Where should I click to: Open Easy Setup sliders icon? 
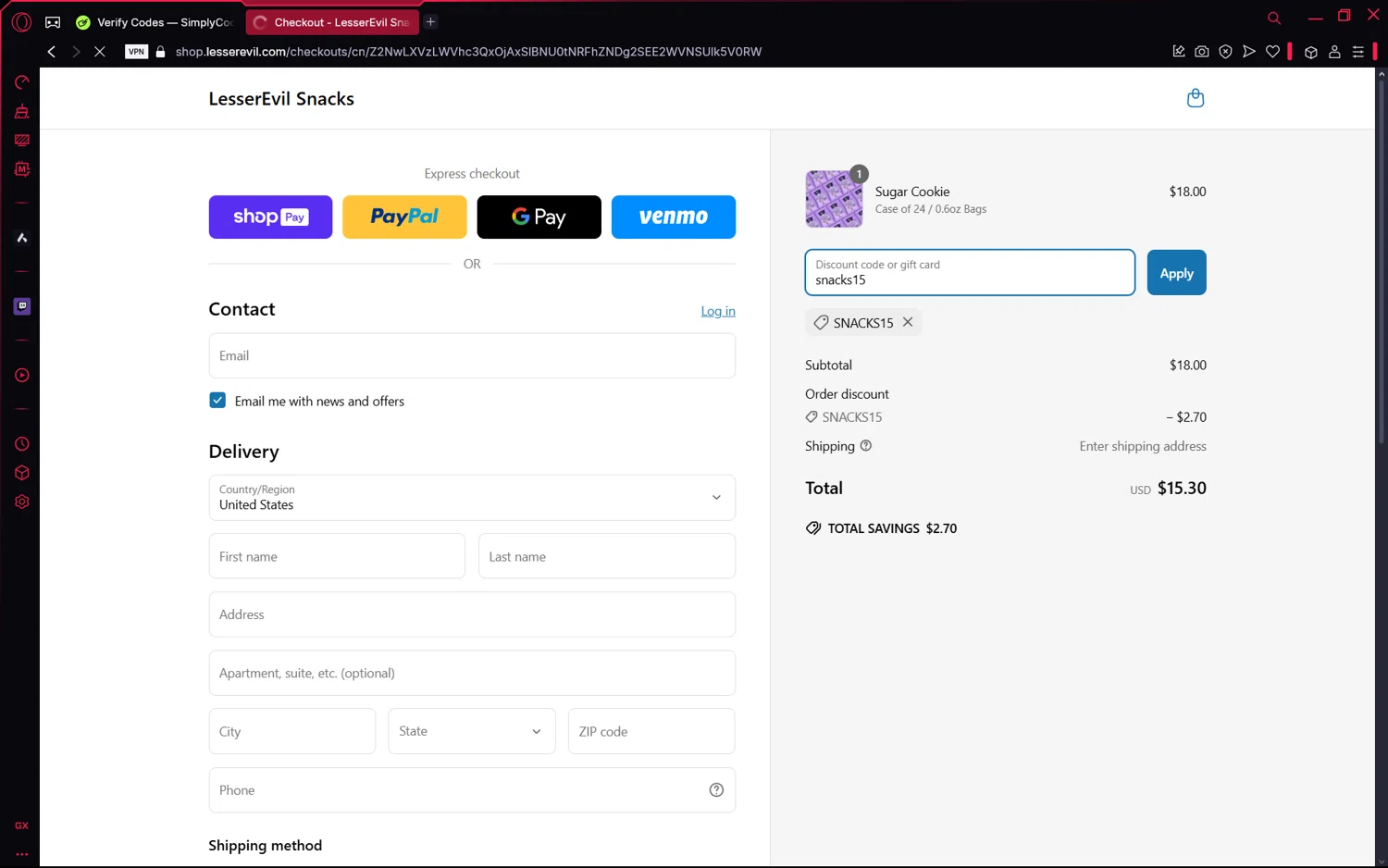[1358, 52]
